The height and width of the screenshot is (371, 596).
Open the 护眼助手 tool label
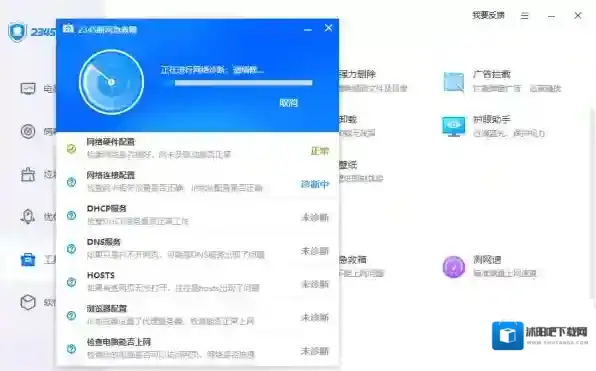tap(492, 119)
